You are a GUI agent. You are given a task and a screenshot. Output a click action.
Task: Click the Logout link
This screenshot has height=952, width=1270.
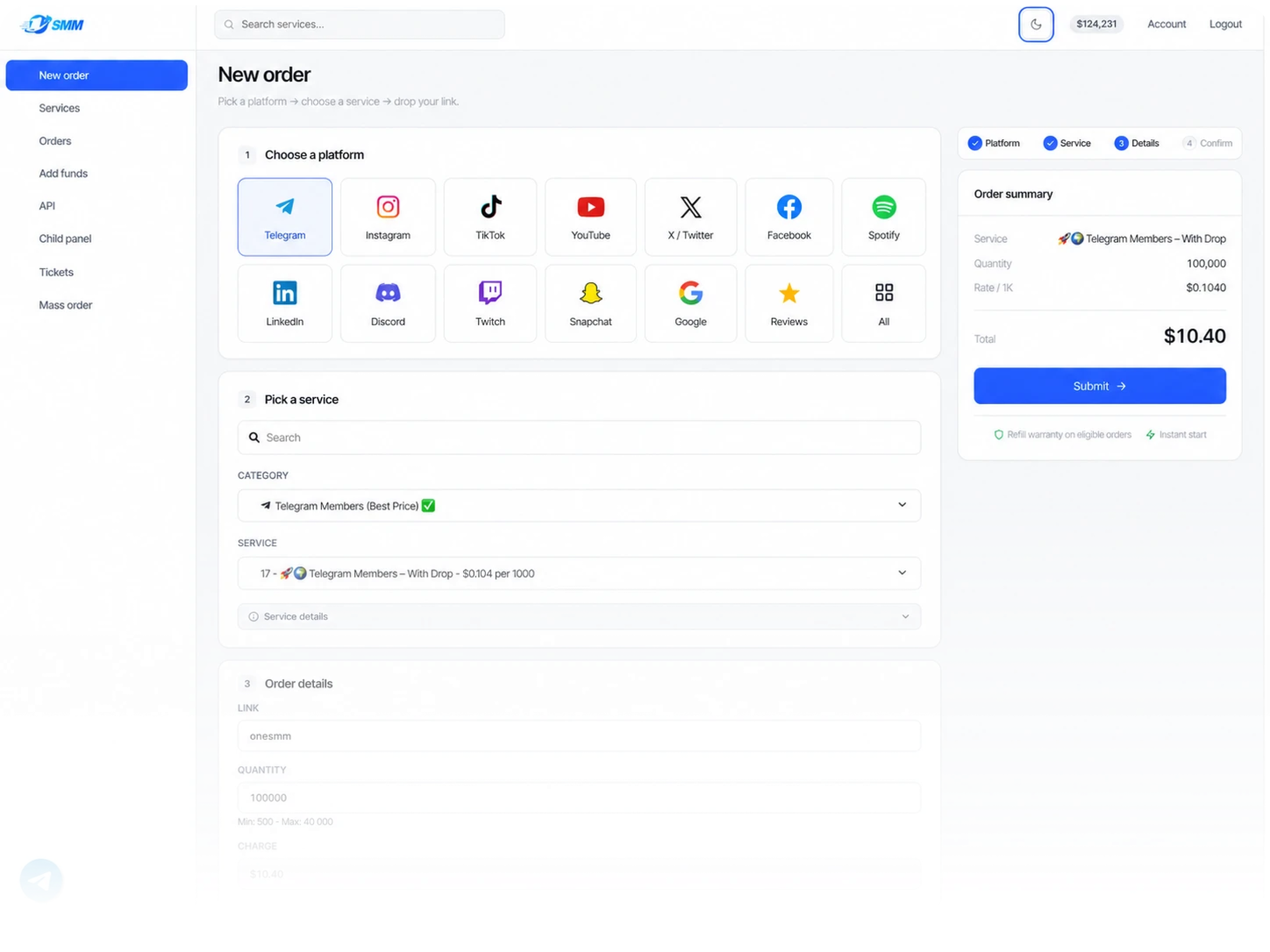1225,24
